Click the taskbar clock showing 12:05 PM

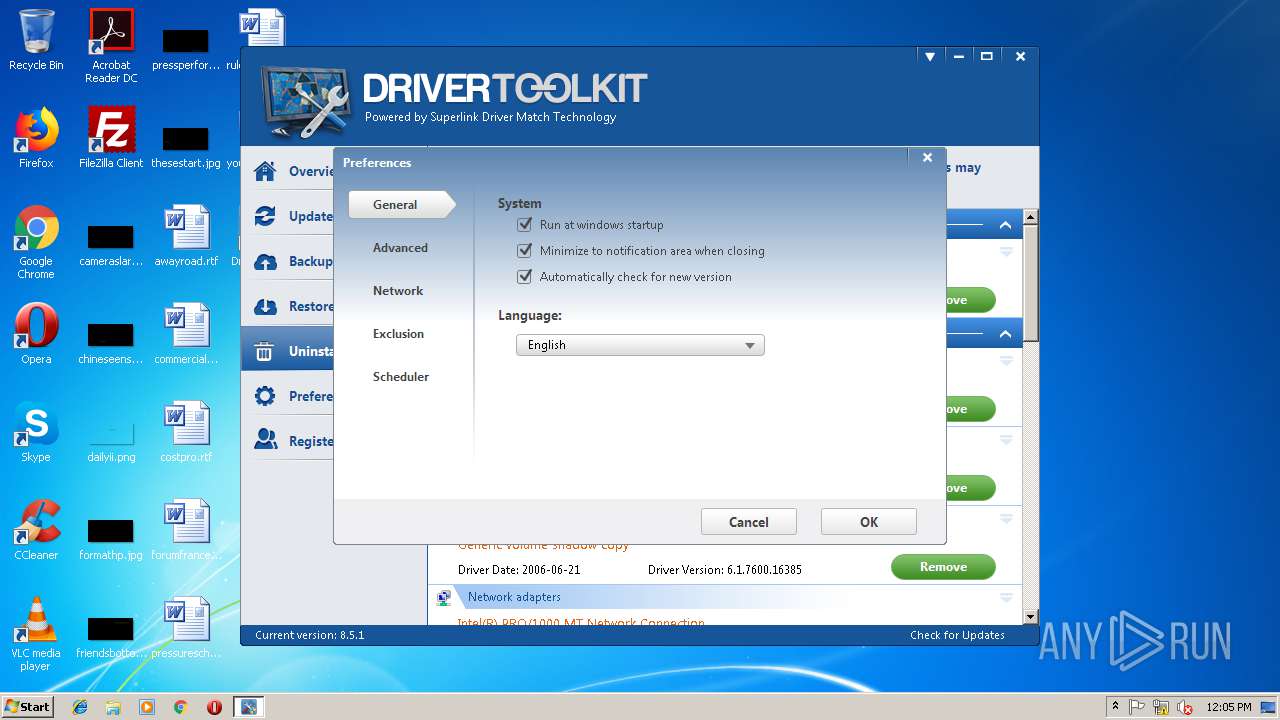point(1229,707)
